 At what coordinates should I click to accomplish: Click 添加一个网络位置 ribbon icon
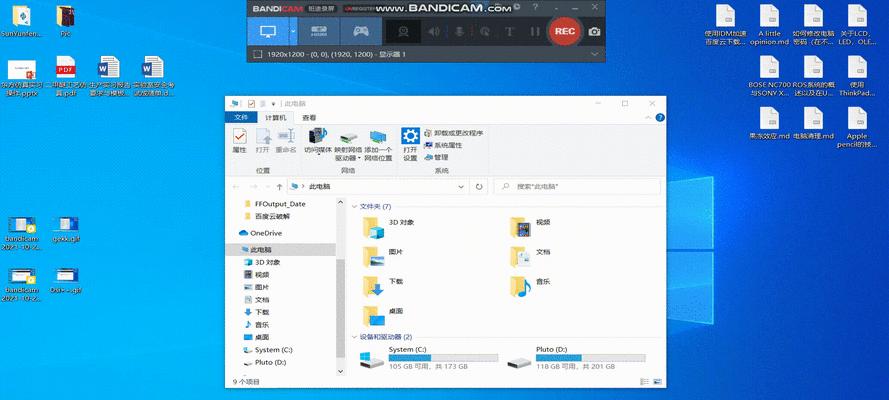[378, 146]
